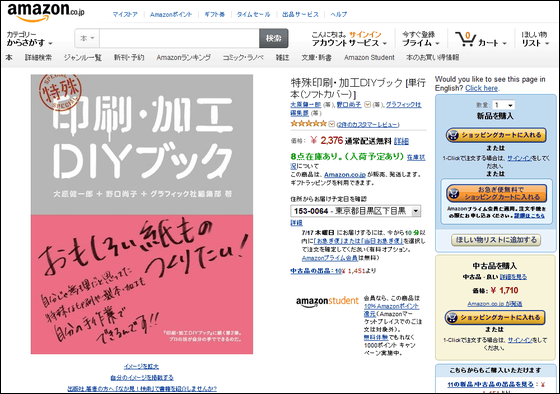Open the 無料体験 link
Image resolution: width=560 pixels, height=394 pixels.
376,337
